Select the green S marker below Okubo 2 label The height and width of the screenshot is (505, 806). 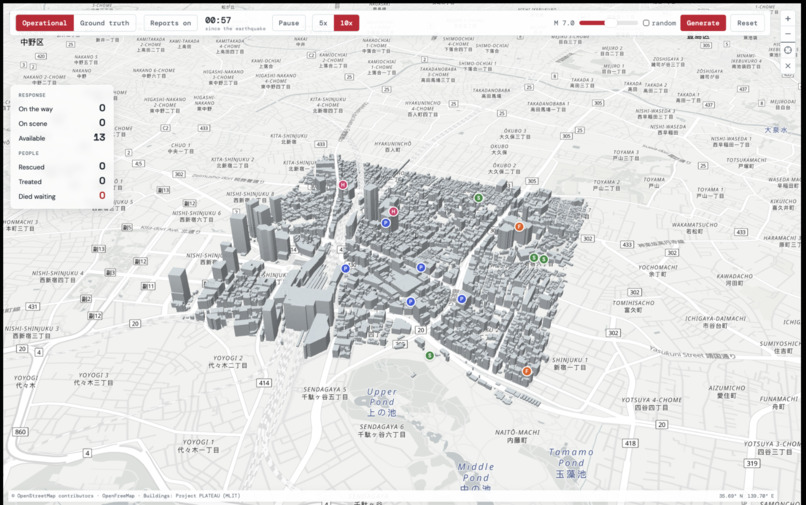point(479,198)
